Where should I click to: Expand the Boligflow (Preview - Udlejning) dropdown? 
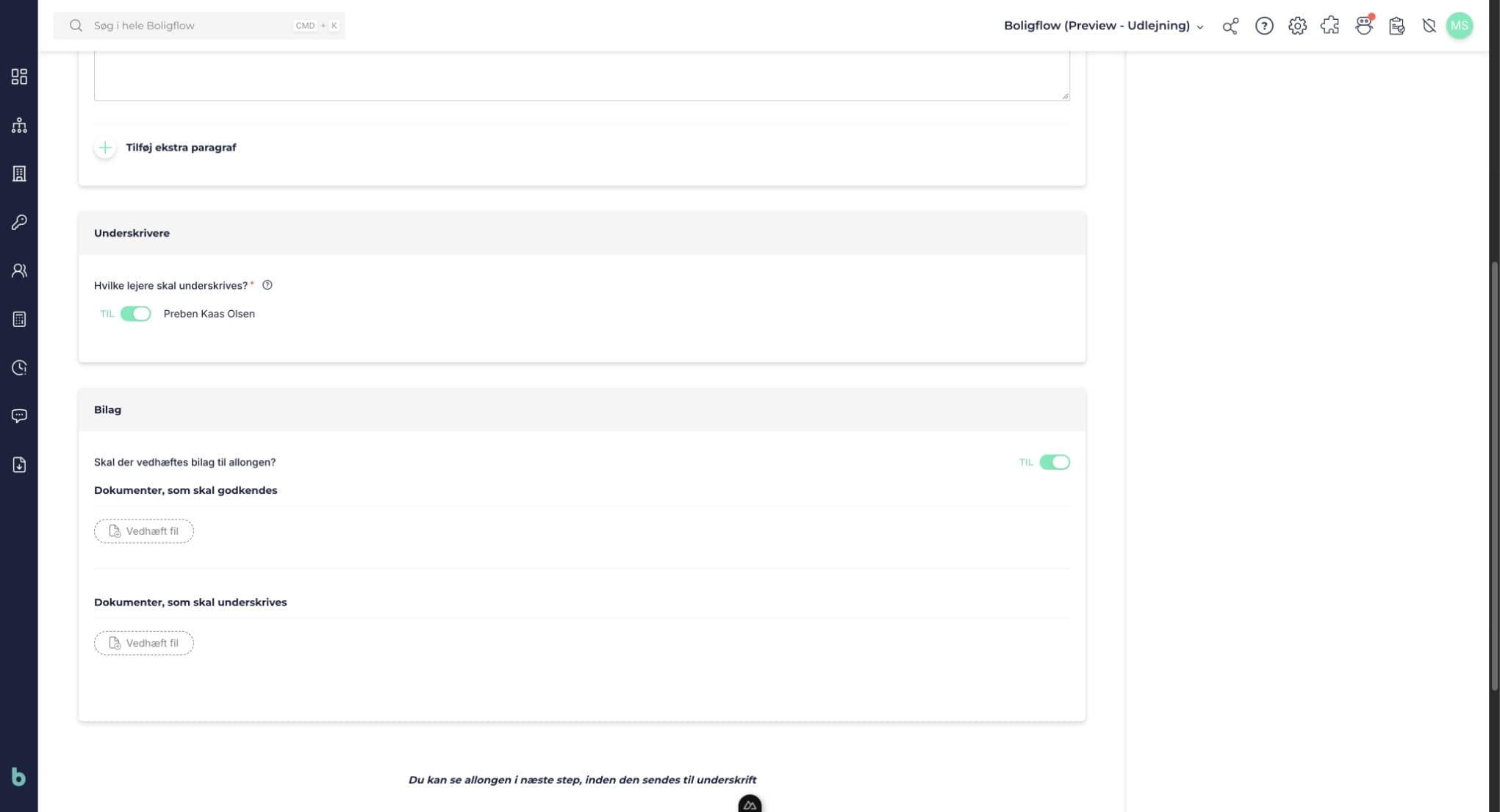pyautogui.click(x=1104, y=26)
